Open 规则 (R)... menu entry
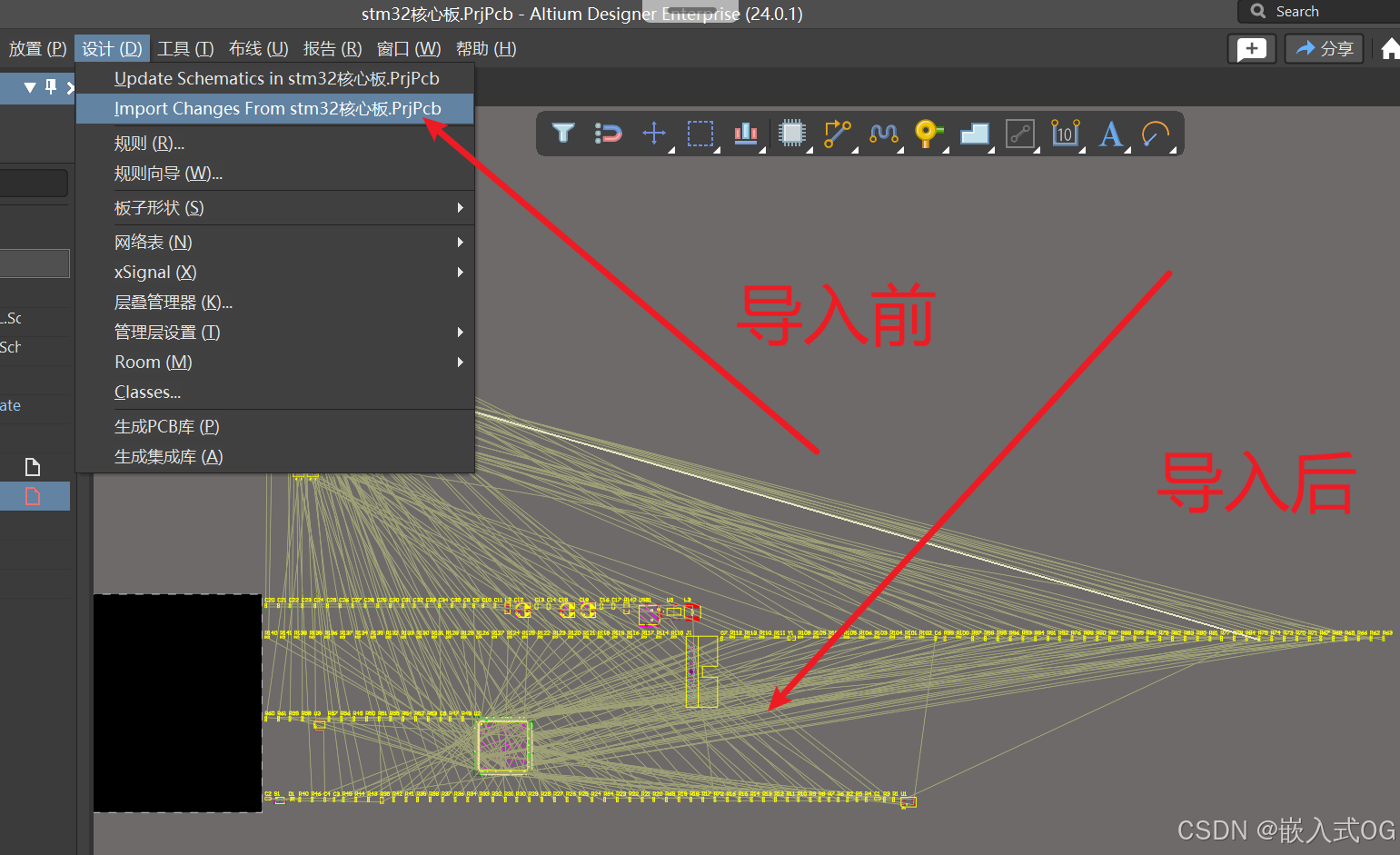The width and height of the screenshot is (1400, 855). click(x=275, y=143)
